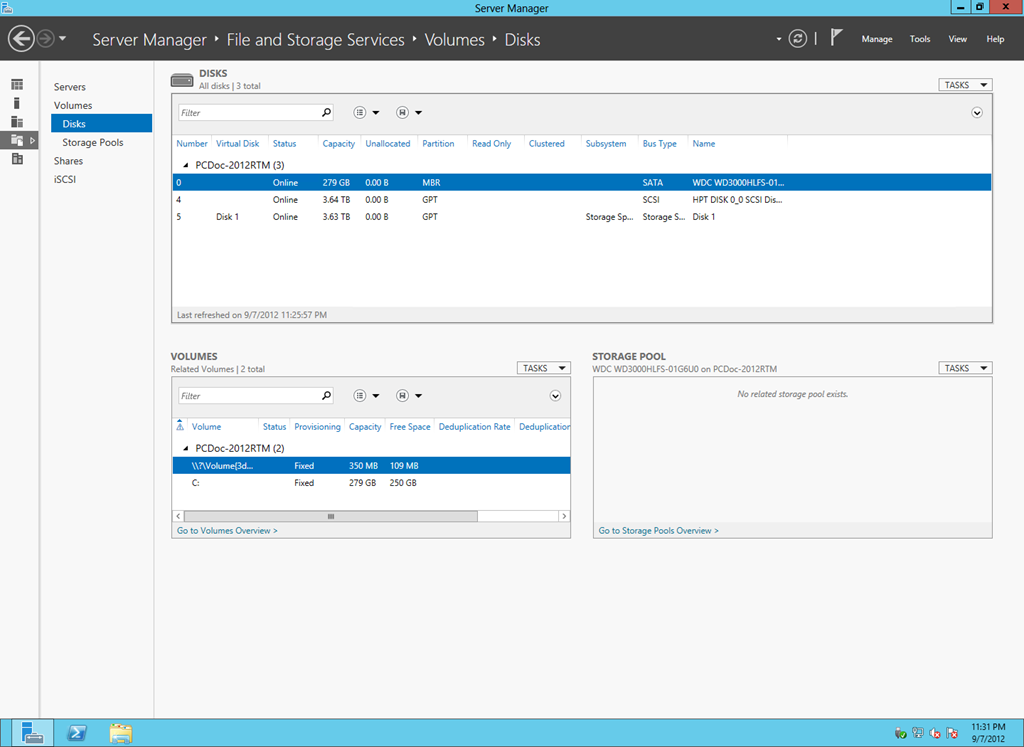Click the search magnifier in Volumes filter
The width and height of the screenshot is (1024, 747).
pos(326,396)
